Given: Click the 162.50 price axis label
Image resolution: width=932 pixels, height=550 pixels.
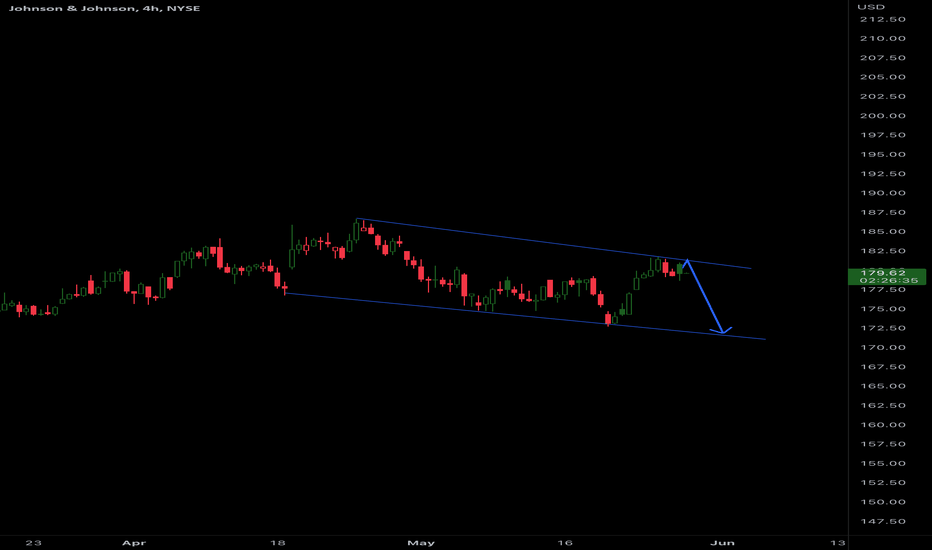Looking at the screenshot, I should [x=883, y=406].
